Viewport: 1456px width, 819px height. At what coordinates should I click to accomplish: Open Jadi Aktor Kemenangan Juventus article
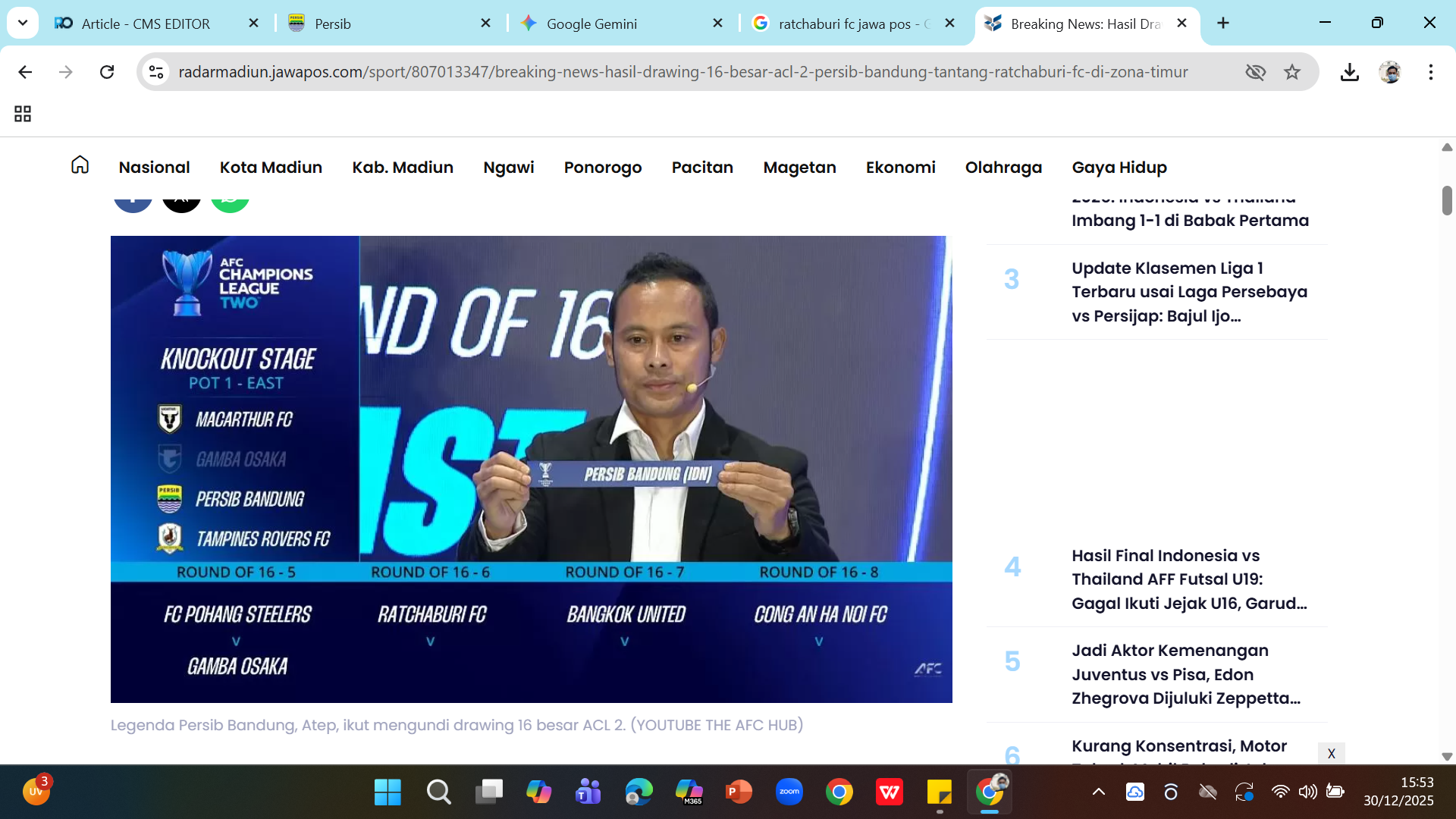pyautogui.click(x=1186, y=674)
